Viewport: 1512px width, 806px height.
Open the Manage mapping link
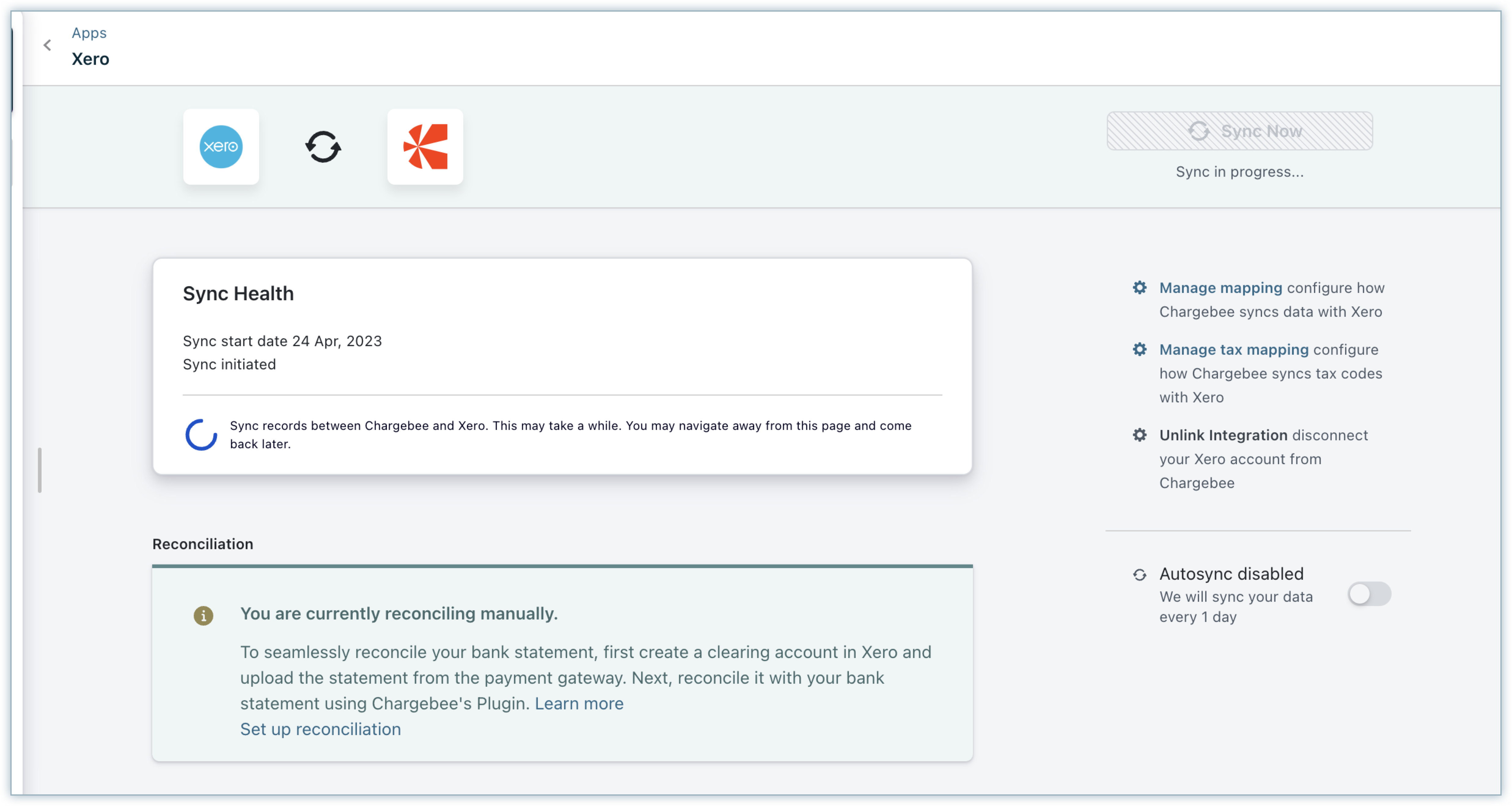(x=1220, y=287)
